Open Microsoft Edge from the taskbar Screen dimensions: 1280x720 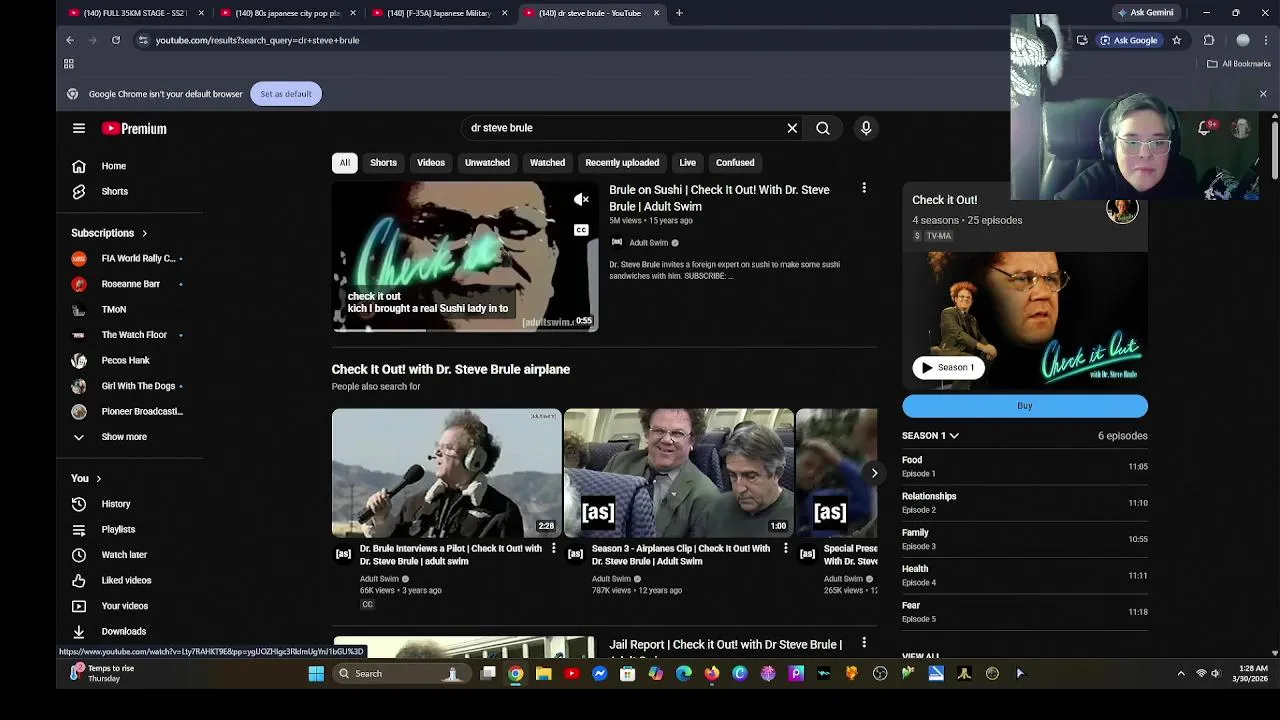pyautogui.click(x=684, y=673)
